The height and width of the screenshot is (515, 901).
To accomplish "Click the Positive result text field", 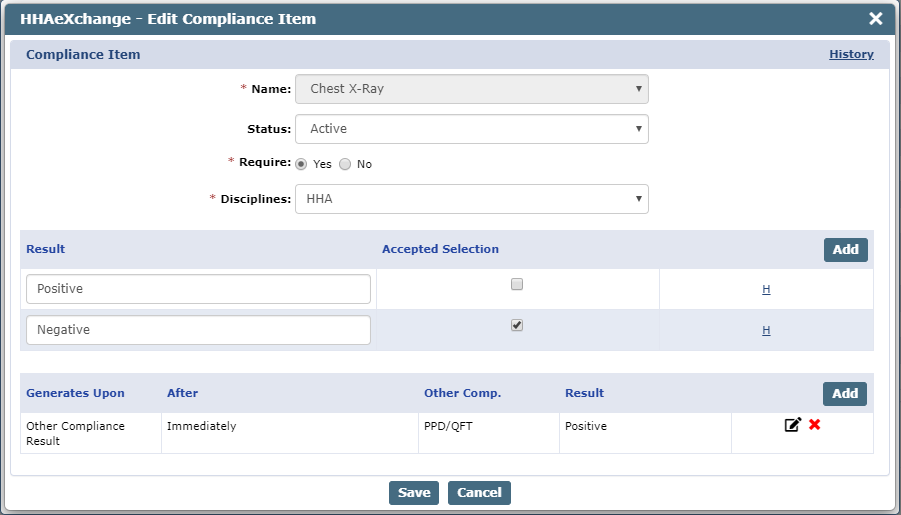I will pos(198,289).
